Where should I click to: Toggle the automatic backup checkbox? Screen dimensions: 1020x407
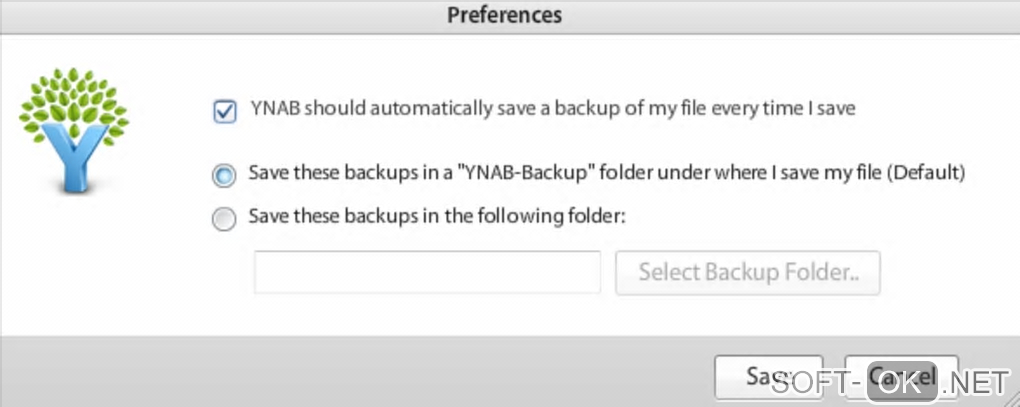point(224,110)
